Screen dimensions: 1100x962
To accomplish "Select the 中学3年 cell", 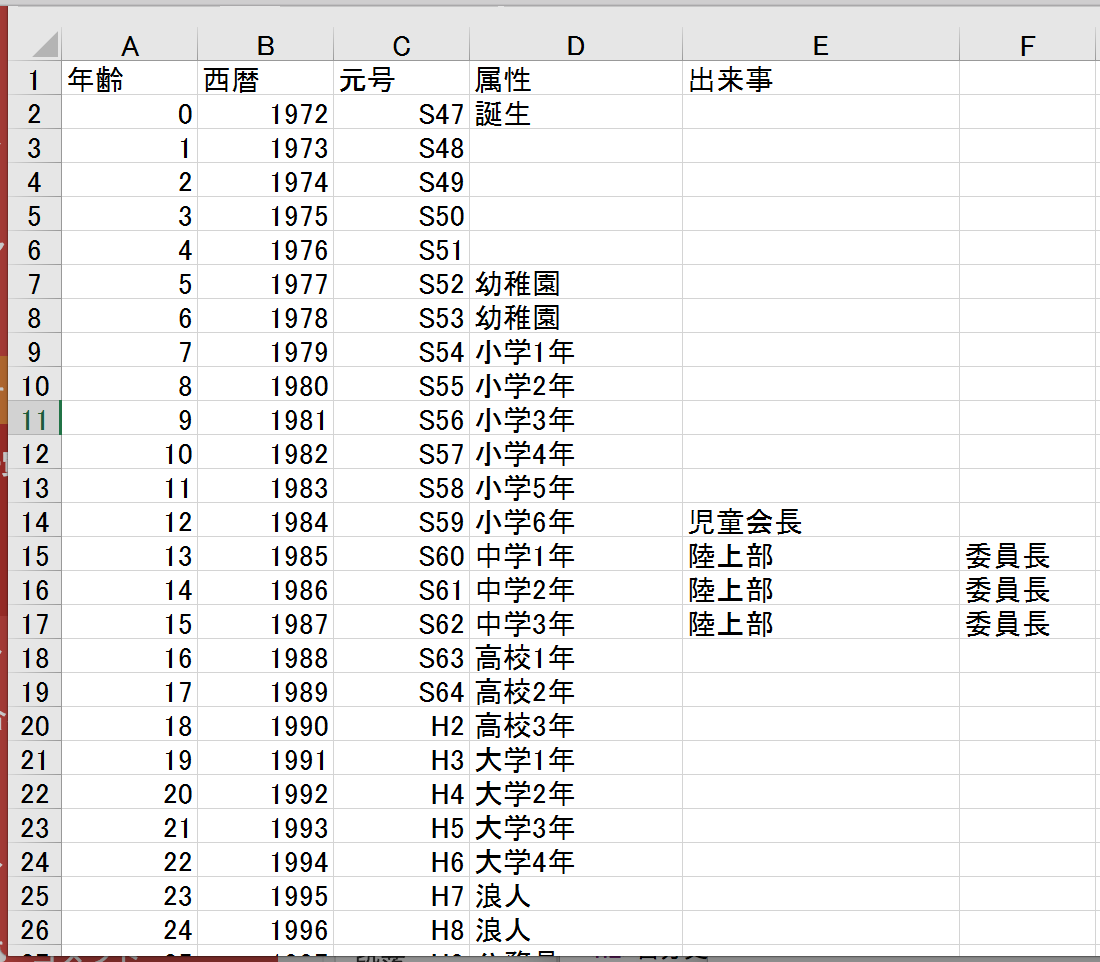I will [576, 623].
